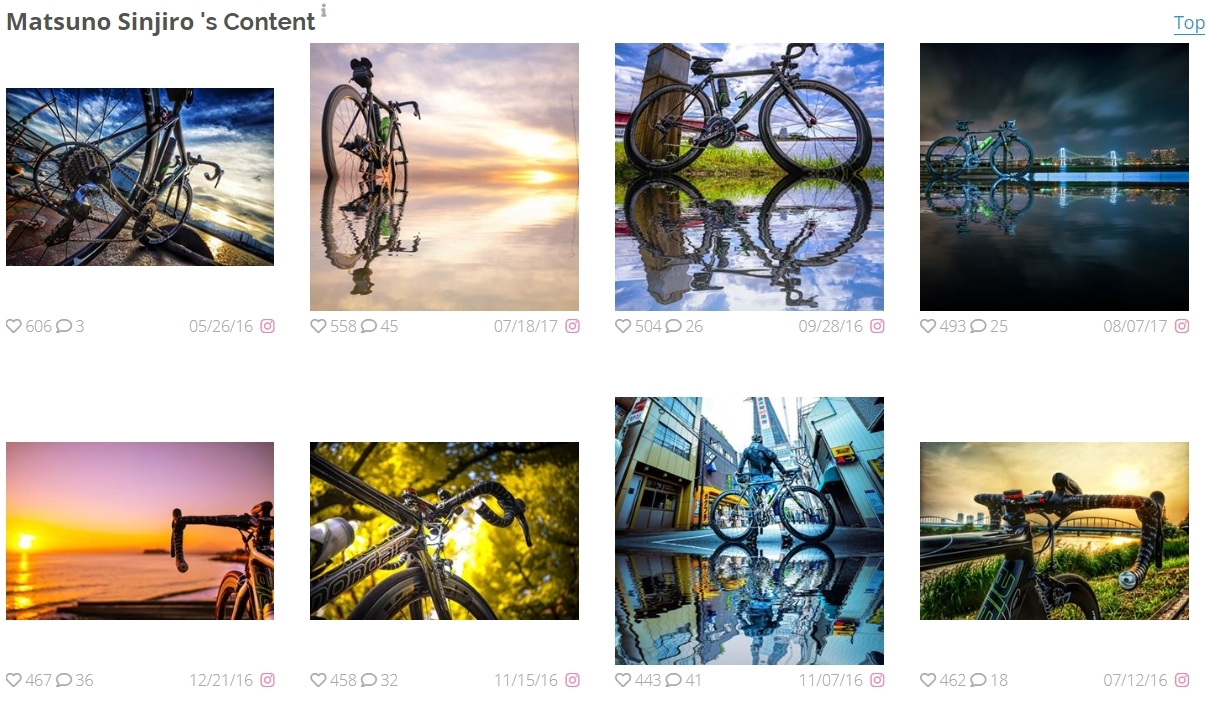Open the night city bridge reflection photo
1210x701 pixels.
coord(1054,177)
